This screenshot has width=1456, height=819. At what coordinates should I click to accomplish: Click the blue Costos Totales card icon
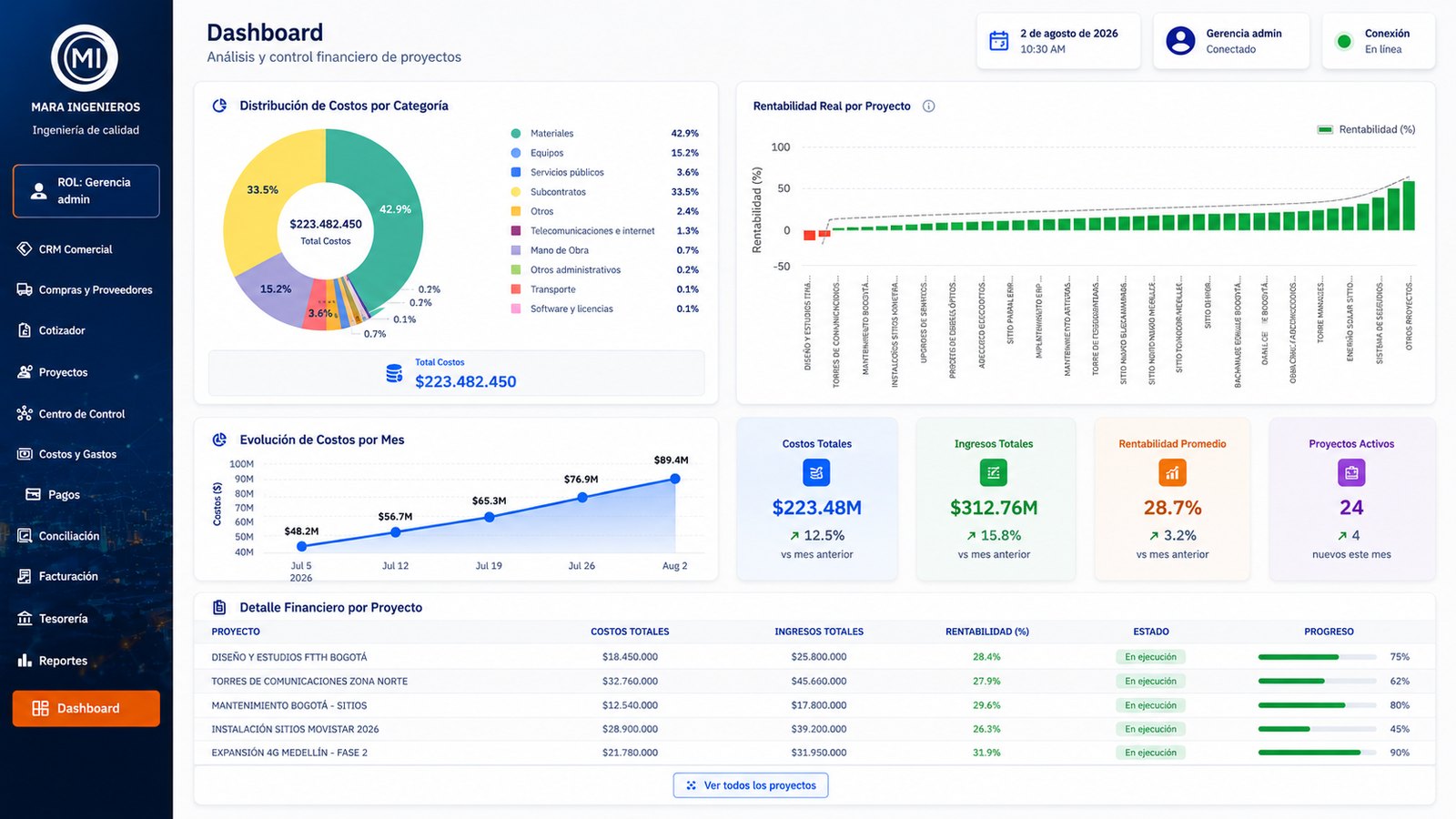point(816,472)
